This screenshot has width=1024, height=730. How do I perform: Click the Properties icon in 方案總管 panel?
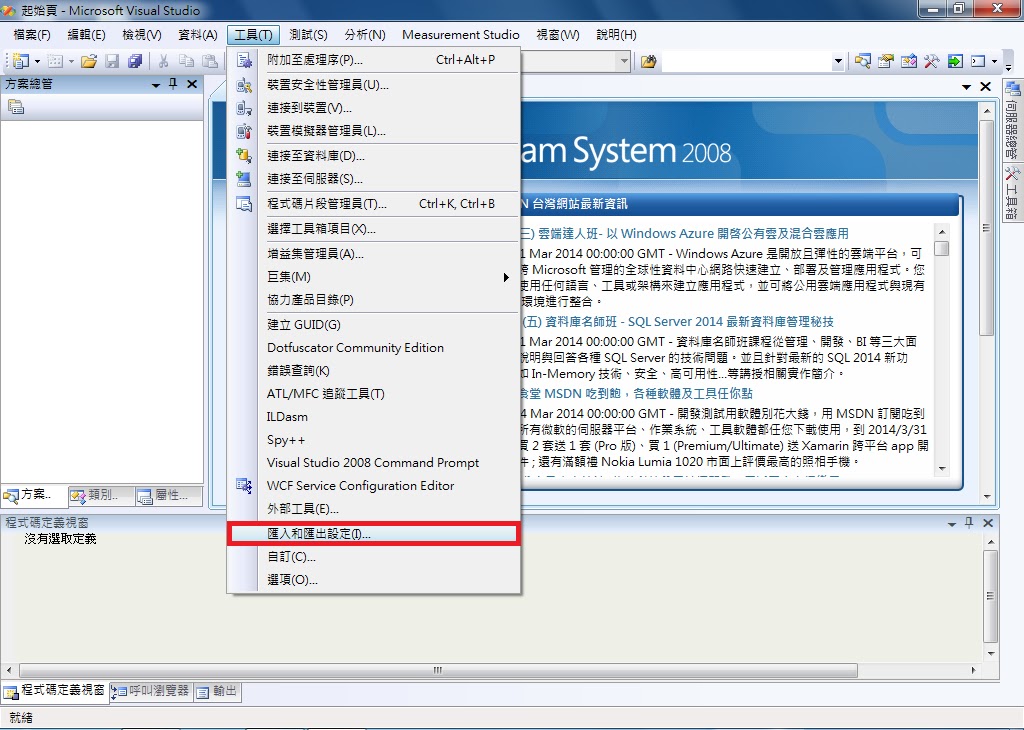point(16,107)
